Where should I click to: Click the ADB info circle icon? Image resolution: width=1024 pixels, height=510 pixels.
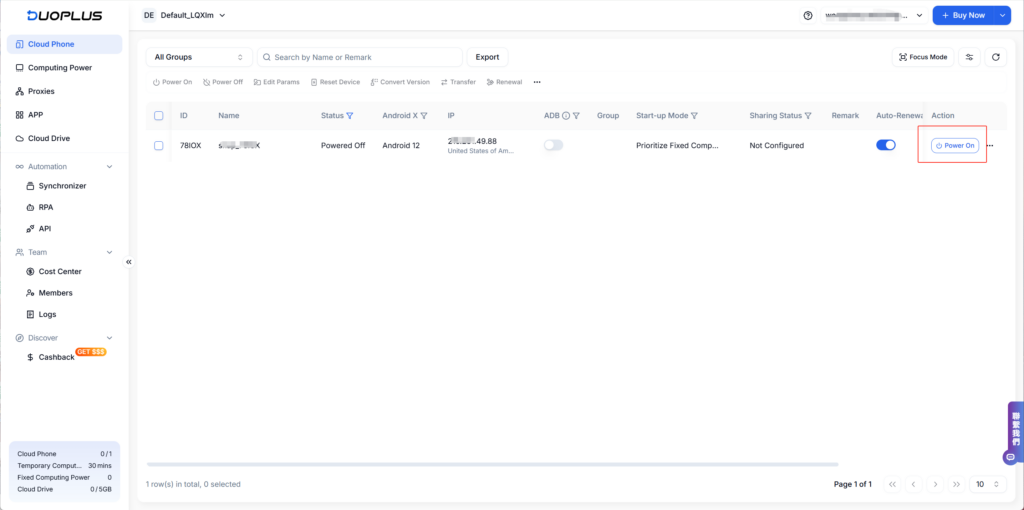pyautogui.click(x=566, y=116)
